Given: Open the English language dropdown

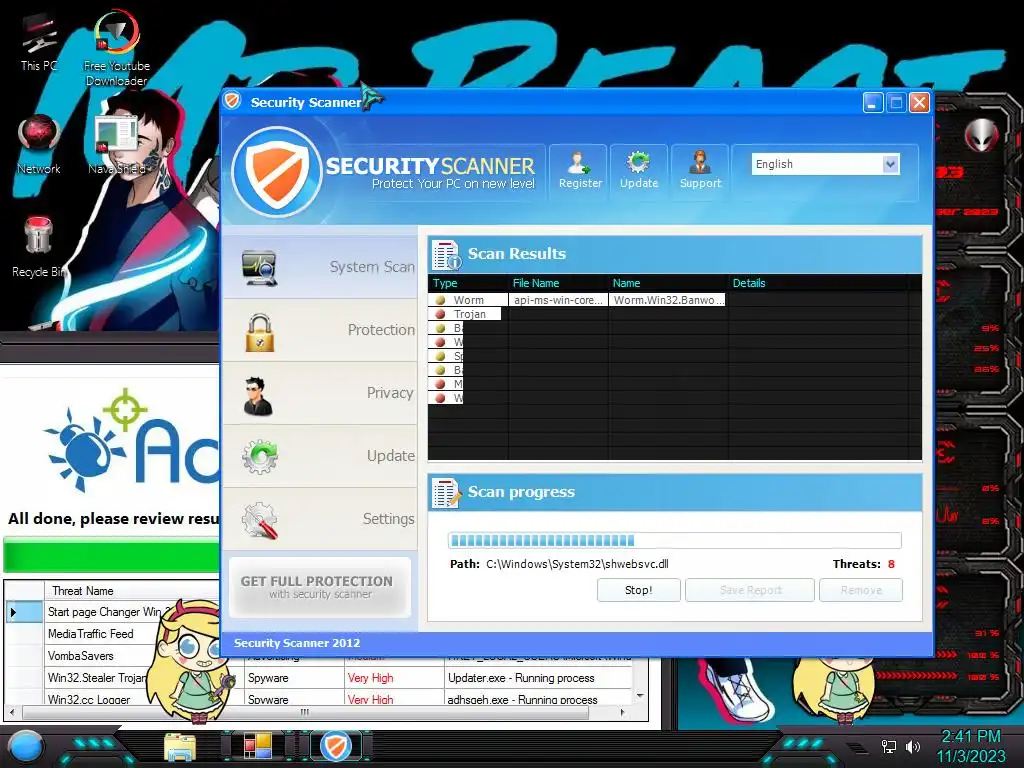Looking at the screenshot, I should tap(825, 164).
